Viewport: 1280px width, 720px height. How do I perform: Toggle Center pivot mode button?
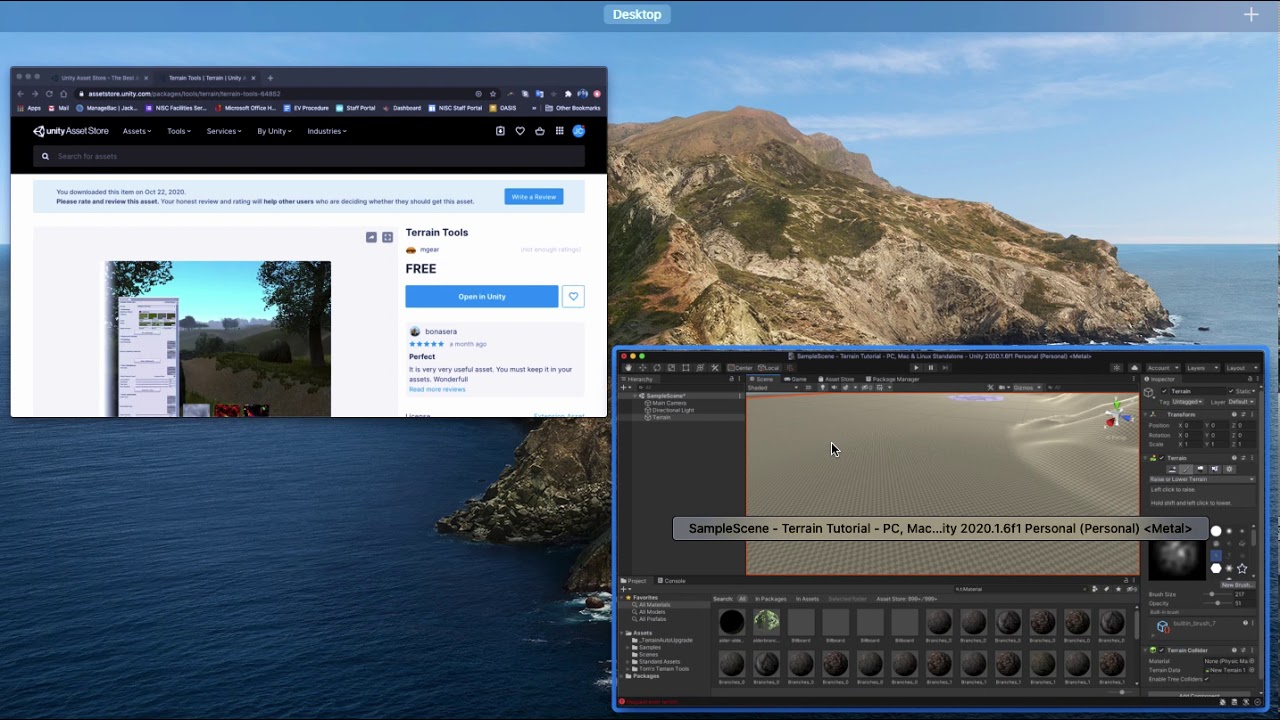pos(740,368)
